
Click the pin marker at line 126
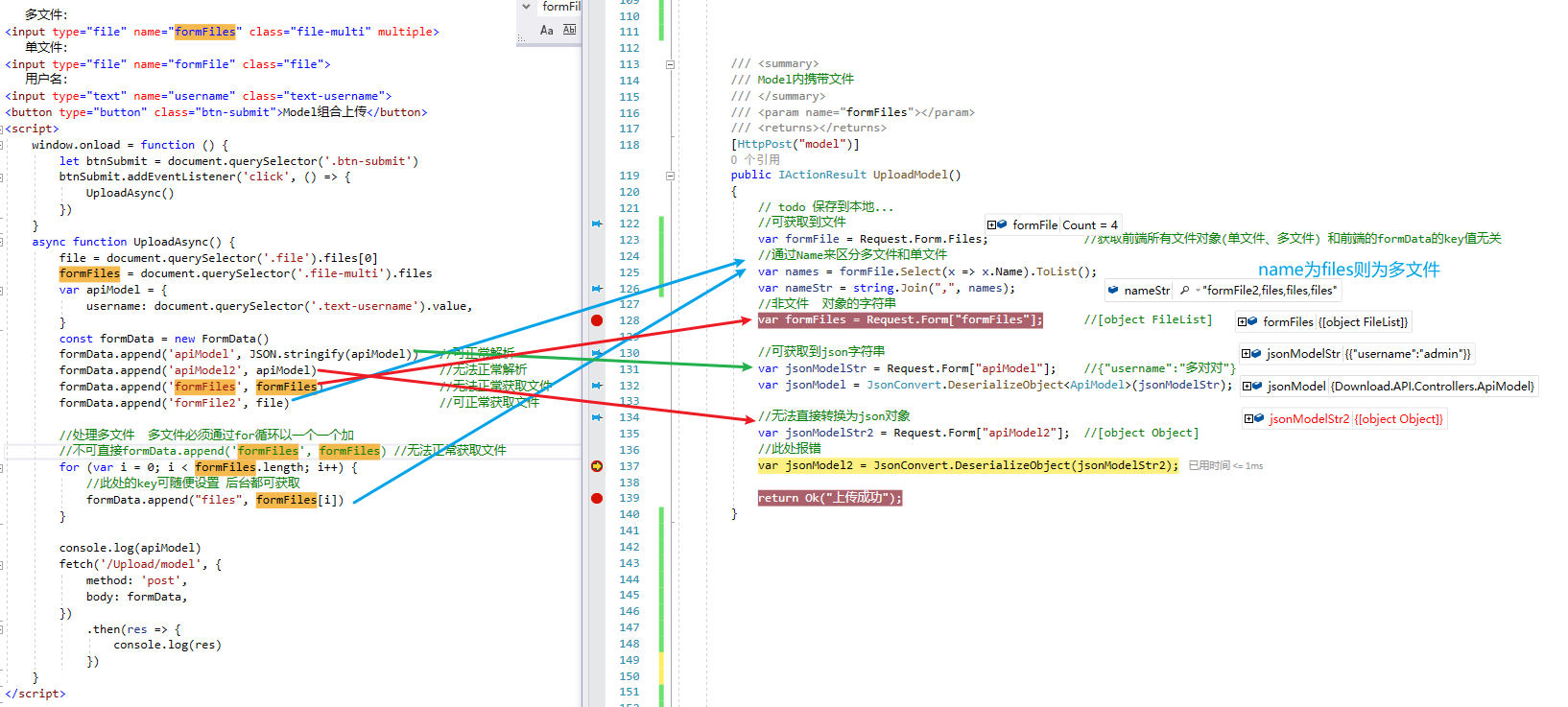[597, 289]
